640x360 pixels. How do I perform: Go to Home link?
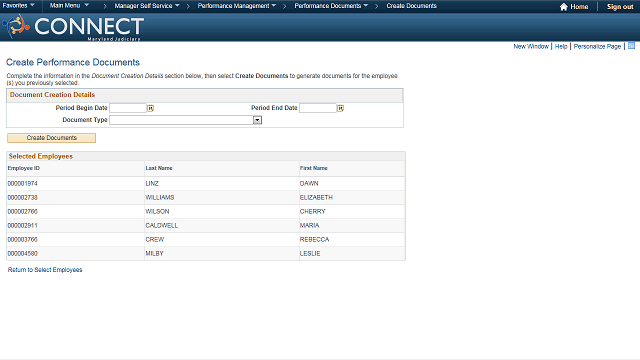579,7
